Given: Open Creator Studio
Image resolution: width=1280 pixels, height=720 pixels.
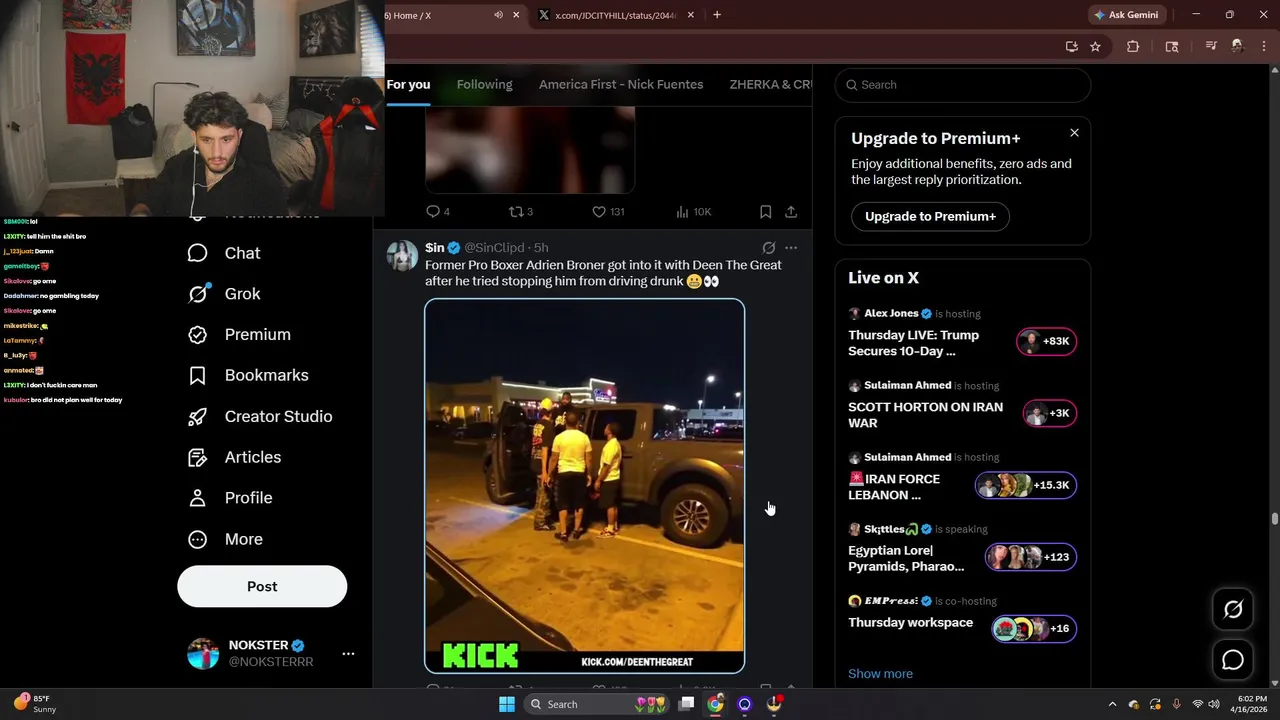Looking at the screenshot, I should point(260,416).
